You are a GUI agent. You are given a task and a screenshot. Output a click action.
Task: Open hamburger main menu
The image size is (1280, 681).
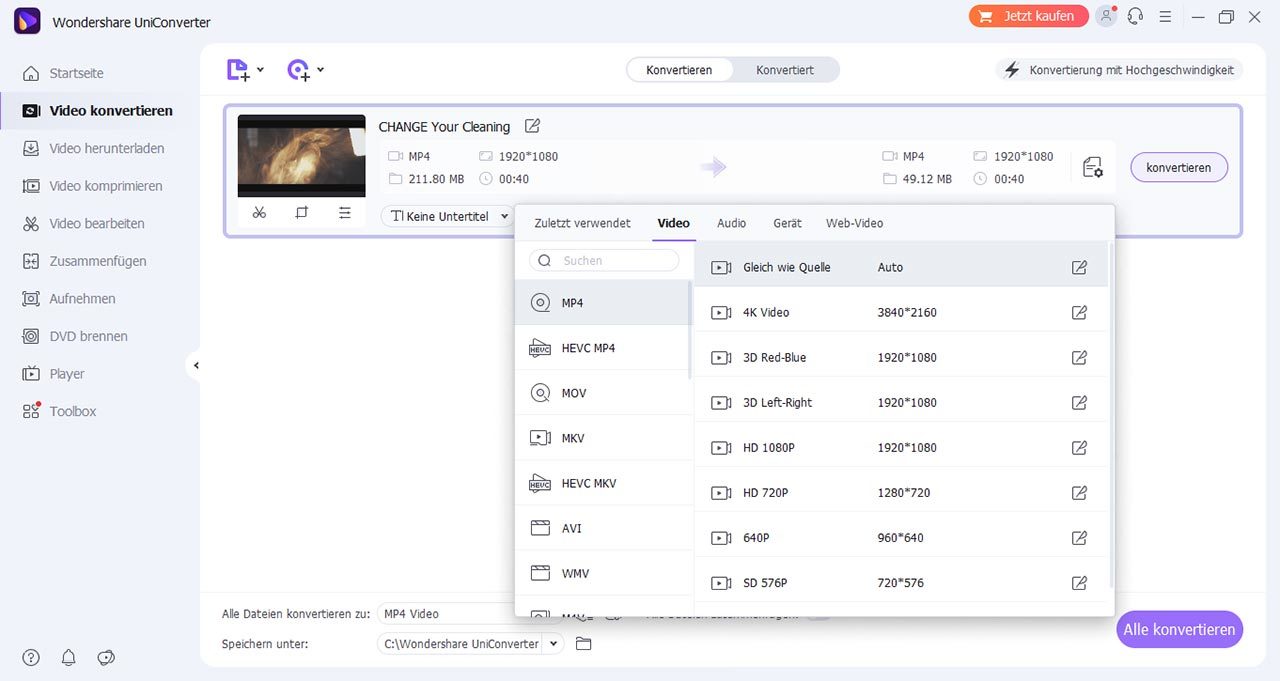(x=1165, y=16)
